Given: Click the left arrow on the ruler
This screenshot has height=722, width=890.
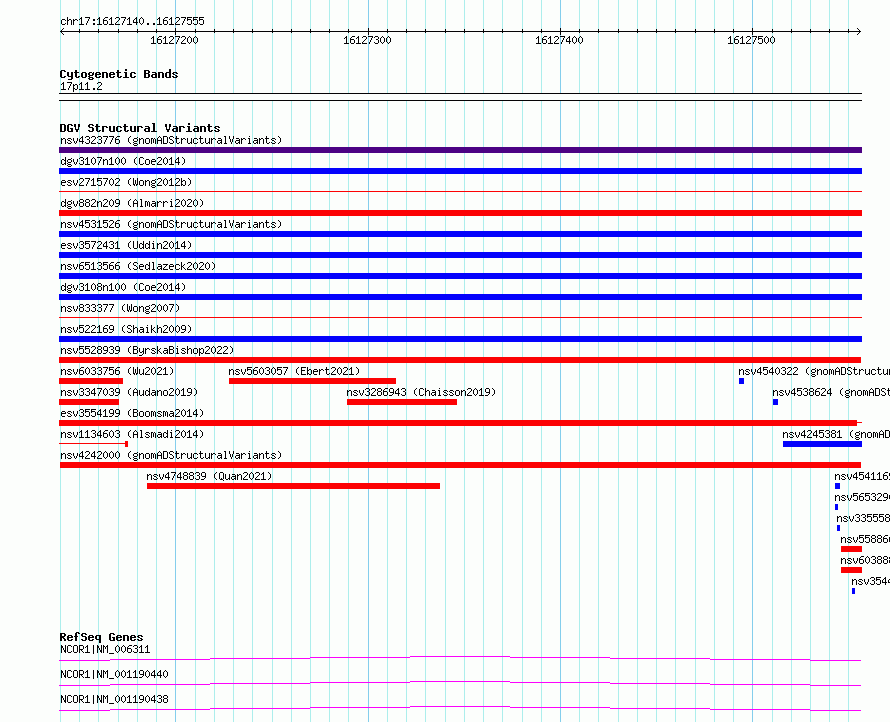Looking at the screenshot, I should coord(62,32).
